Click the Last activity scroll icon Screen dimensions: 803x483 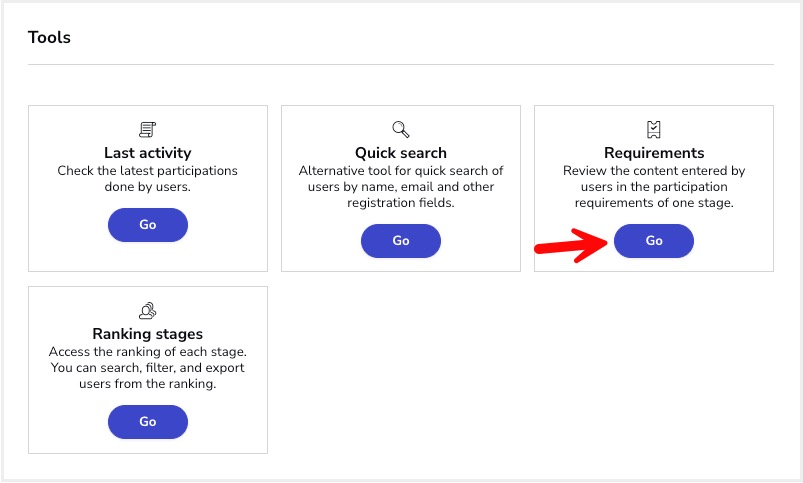point(147,130)
